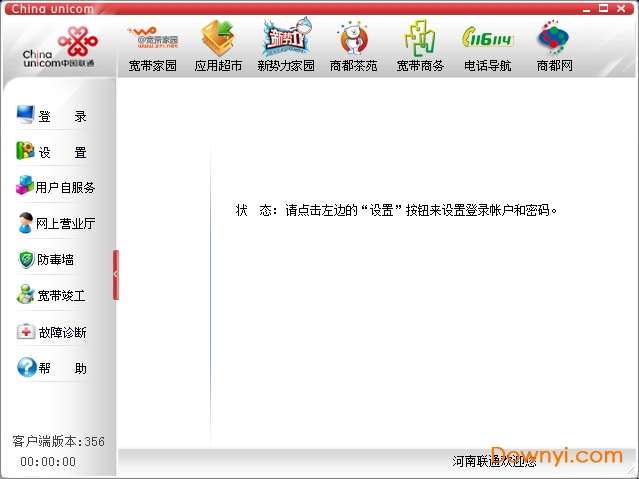The height and width of the screenshot is (479, 639).
Task: Open the 网上营业厅 menu entry
Action: click(66, 223)
